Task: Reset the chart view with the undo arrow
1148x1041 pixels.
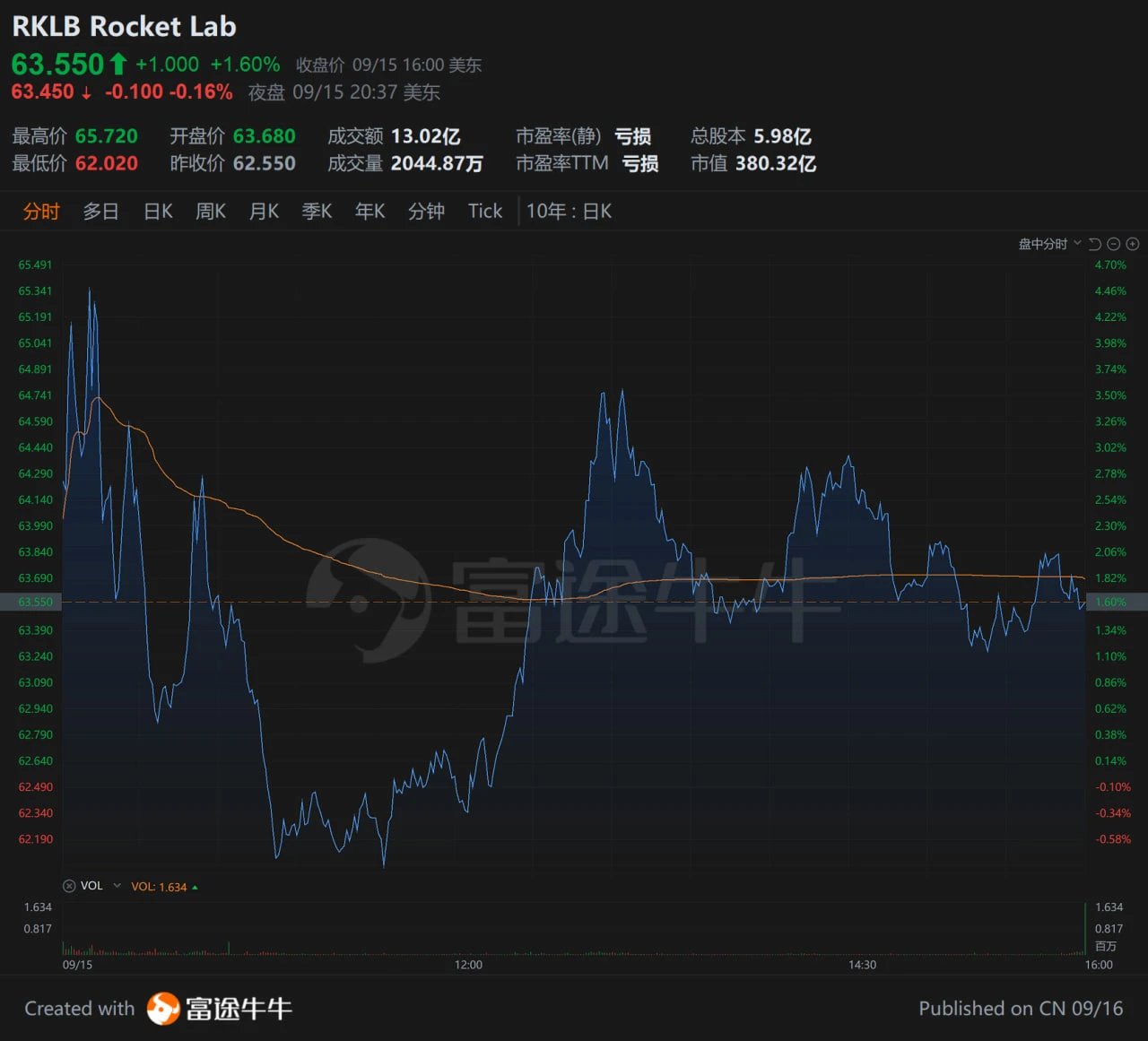Action: (1095, 244)
